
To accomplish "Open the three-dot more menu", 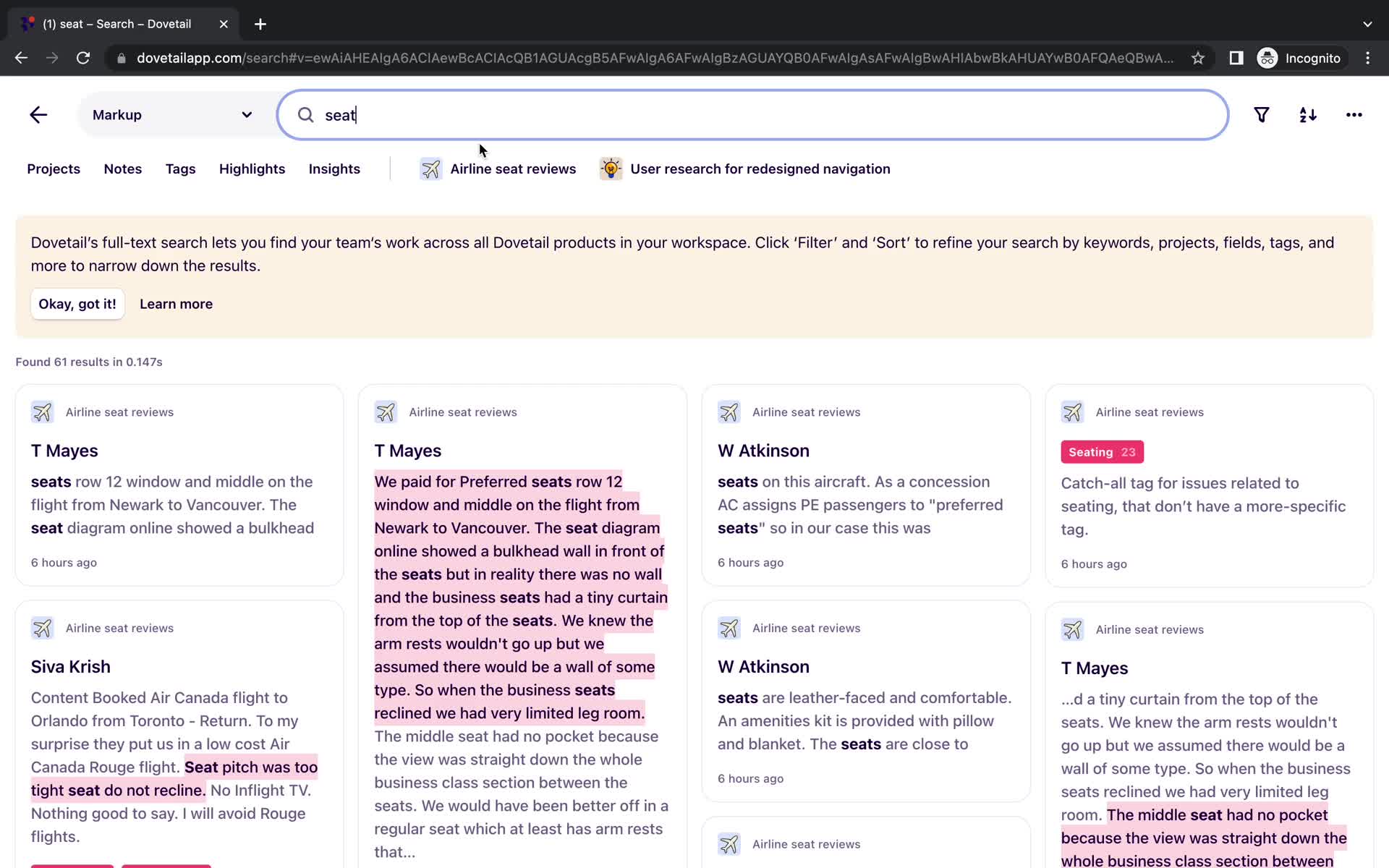I will (x=1354, y=115).
